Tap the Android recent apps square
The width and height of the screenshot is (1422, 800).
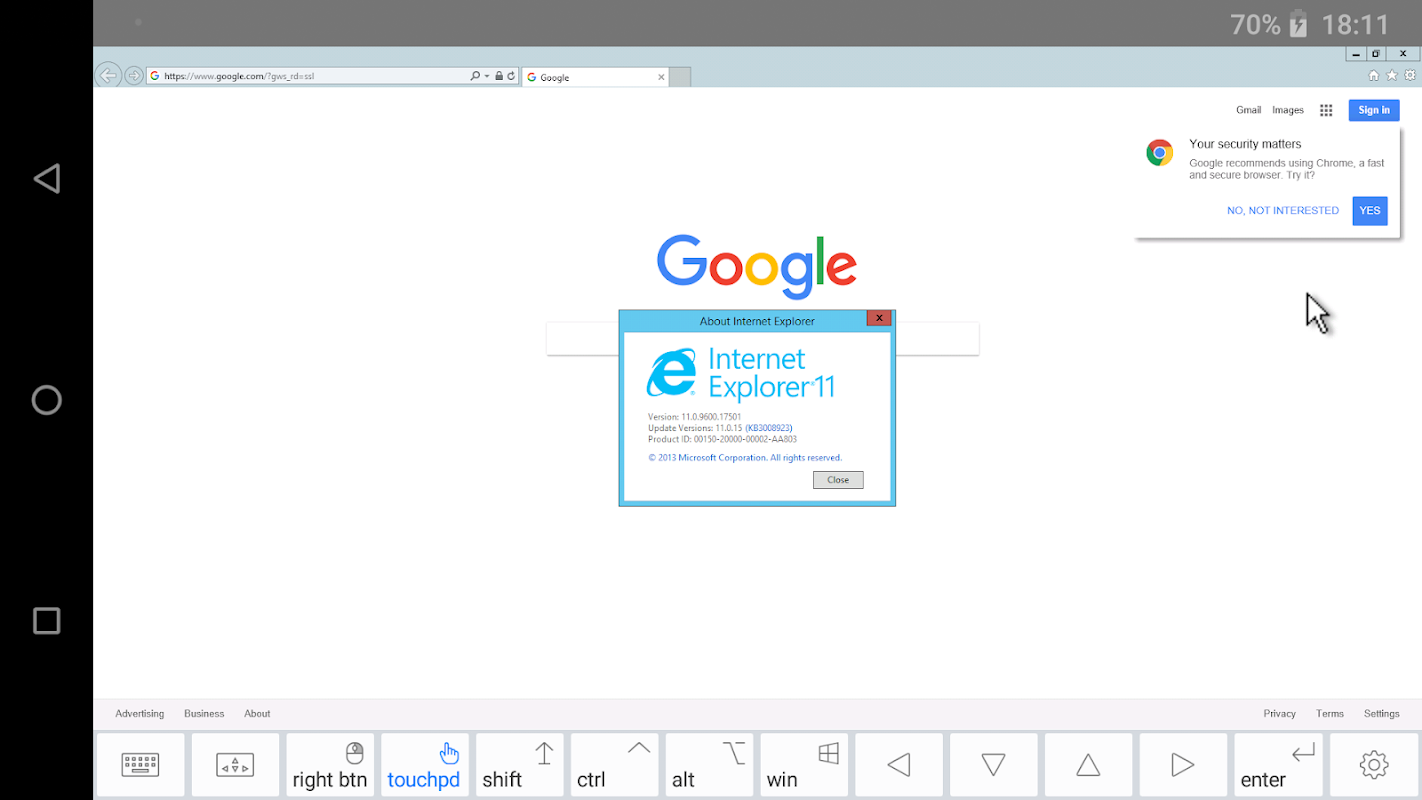tap(46, 620)
